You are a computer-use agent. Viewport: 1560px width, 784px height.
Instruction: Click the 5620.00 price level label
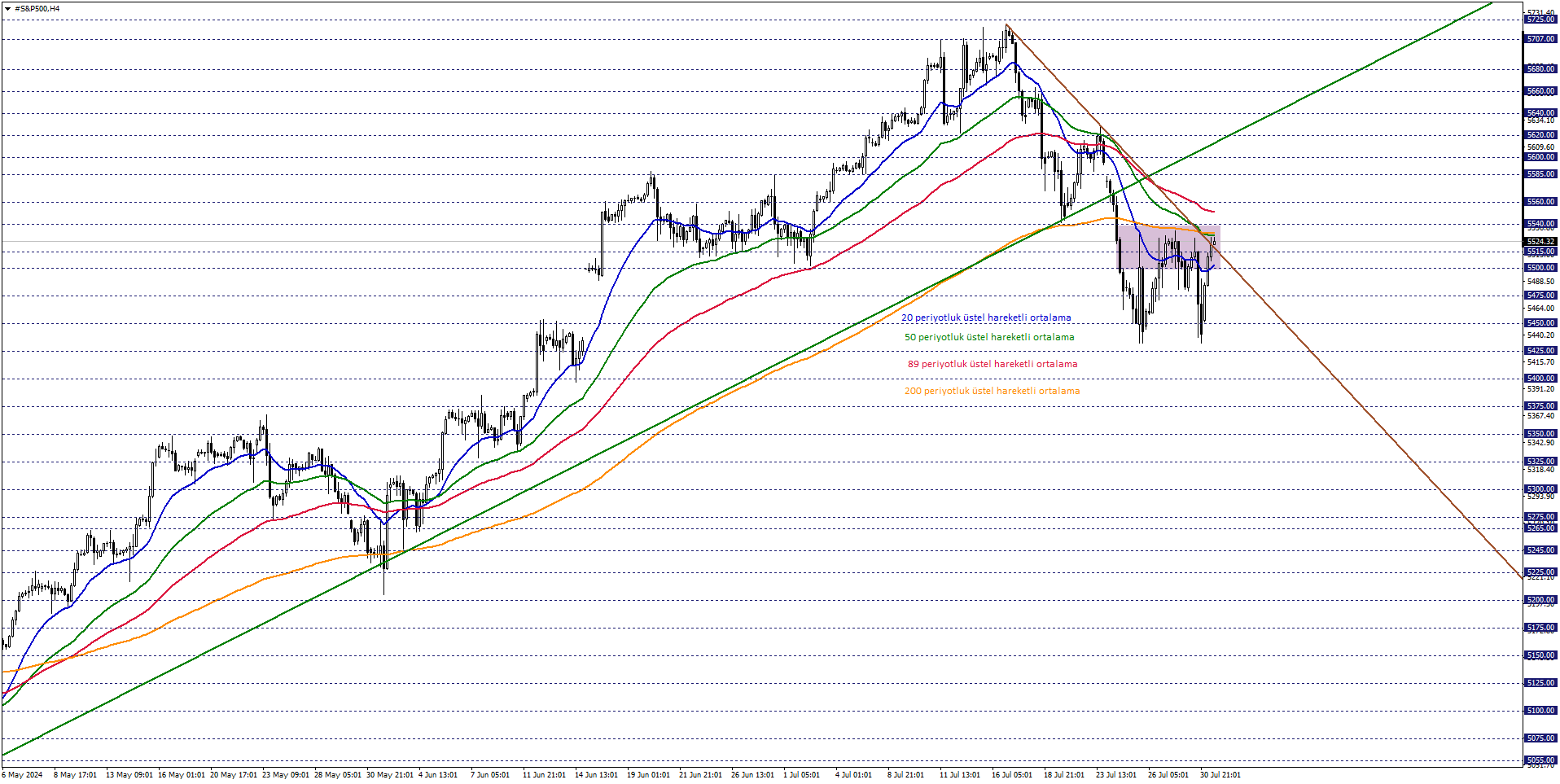pyautogui.click(x=1540, y=135)
